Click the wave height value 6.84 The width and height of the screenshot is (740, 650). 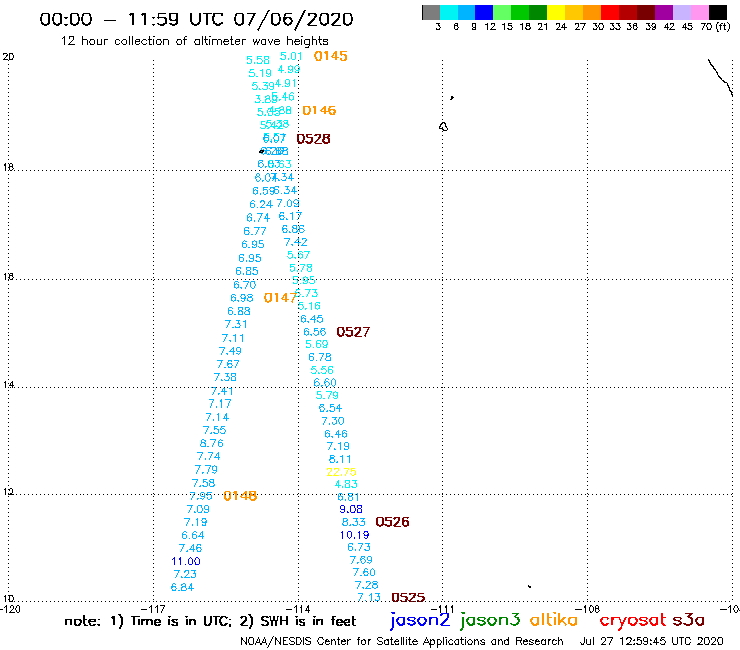[182, 587]
